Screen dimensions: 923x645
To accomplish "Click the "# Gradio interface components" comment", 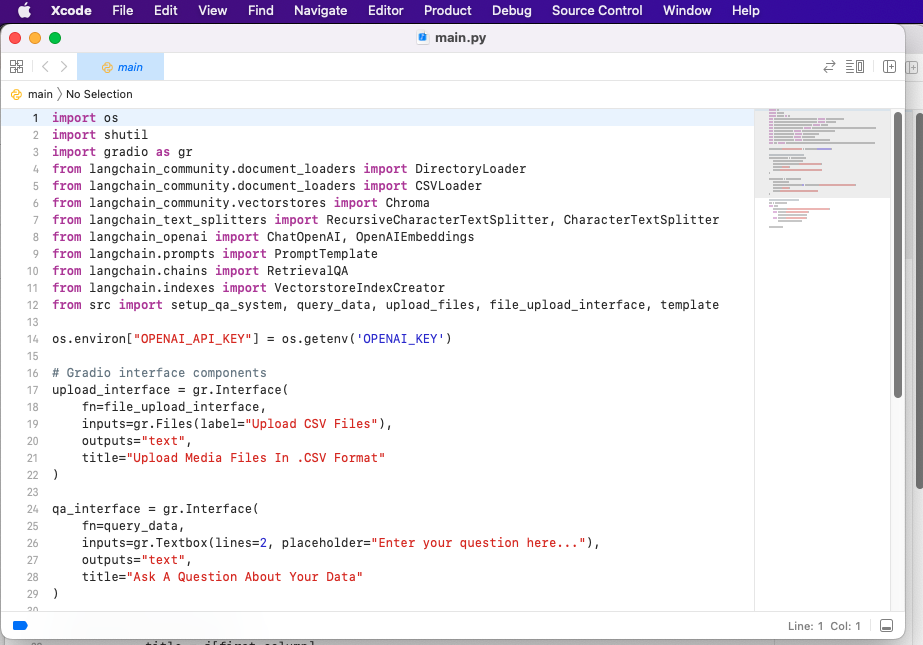I will point(159,373).
